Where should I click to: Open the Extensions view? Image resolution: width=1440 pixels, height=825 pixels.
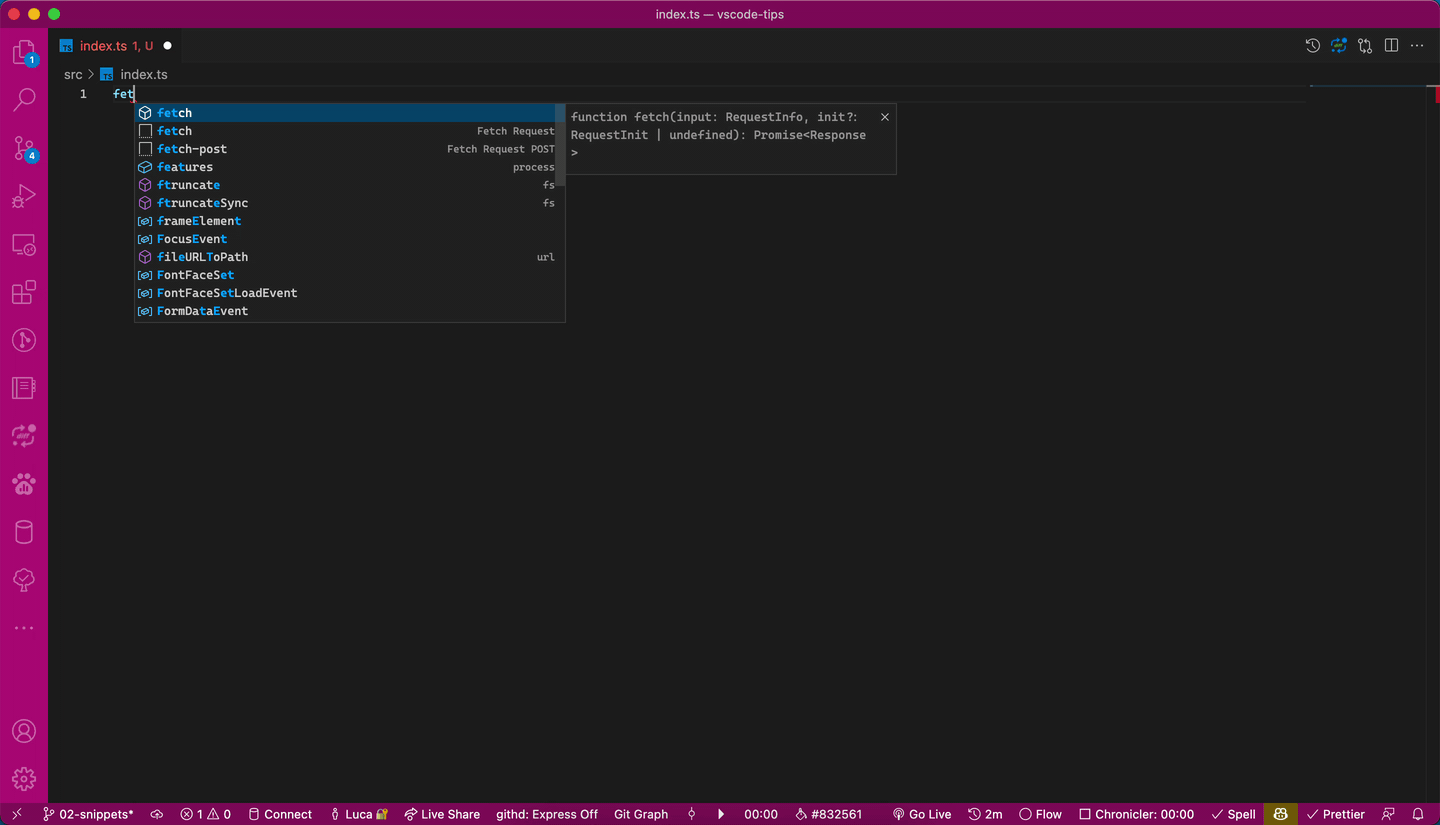(x=24, y=292)
